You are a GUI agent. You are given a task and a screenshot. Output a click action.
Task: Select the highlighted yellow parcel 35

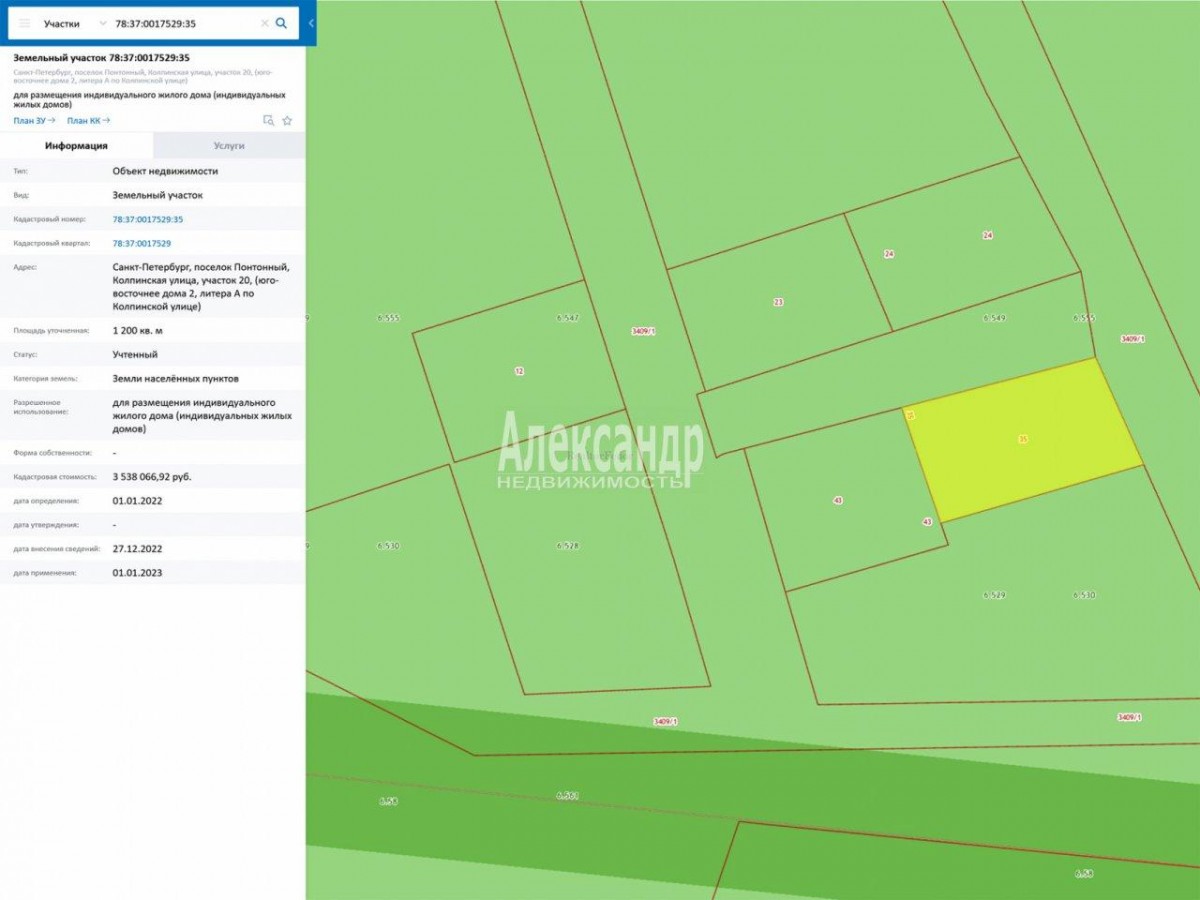click(x=1023, y=440)
